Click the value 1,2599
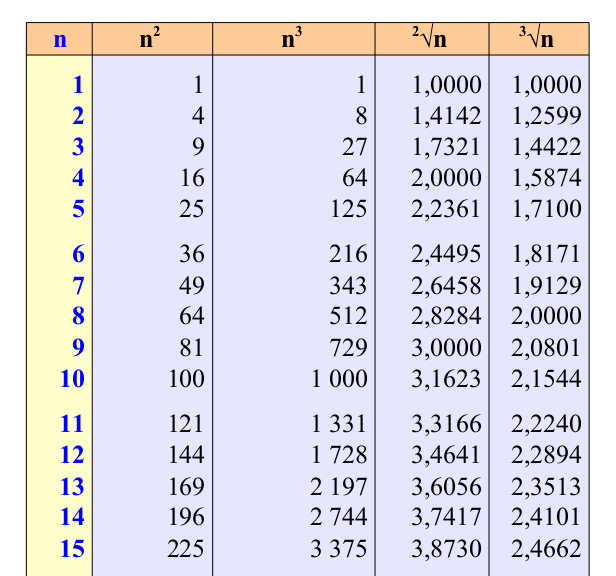Screen dimensions: 616x576 [x=547, y=116]
